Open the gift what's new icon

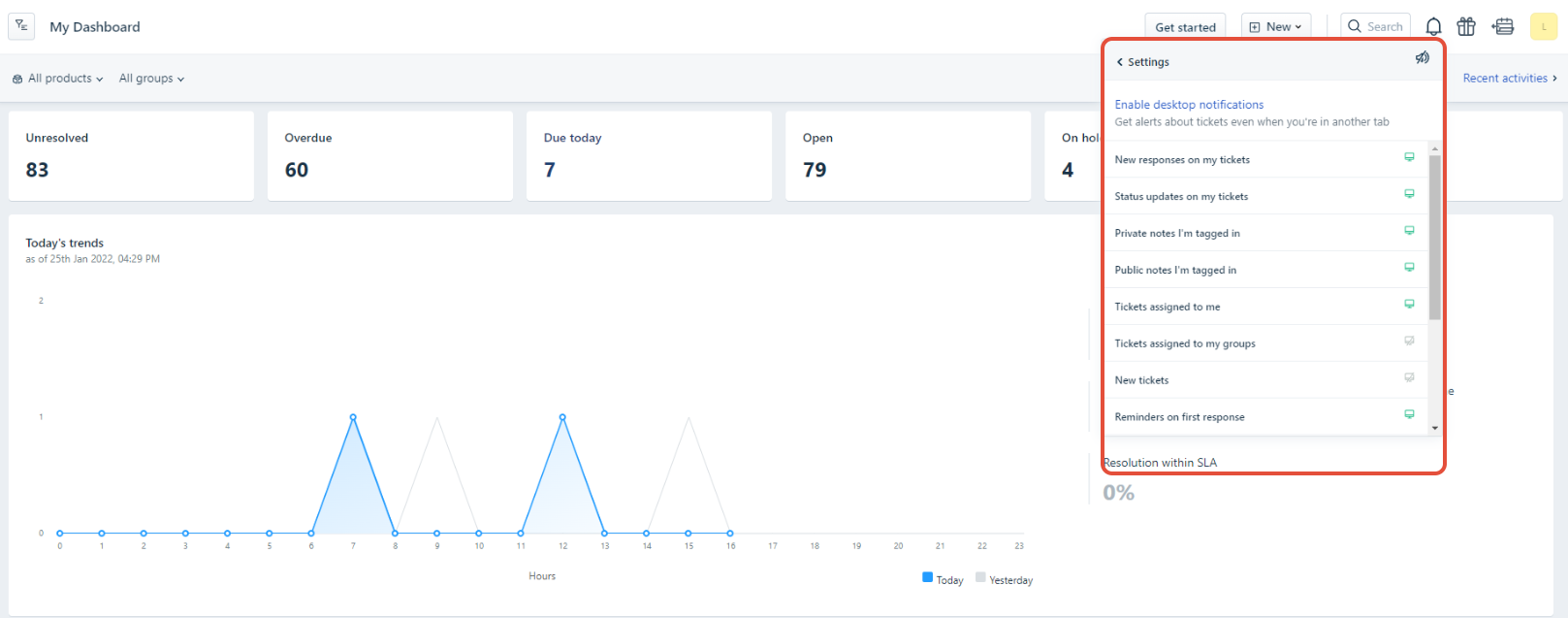[x=1466, y=27]
